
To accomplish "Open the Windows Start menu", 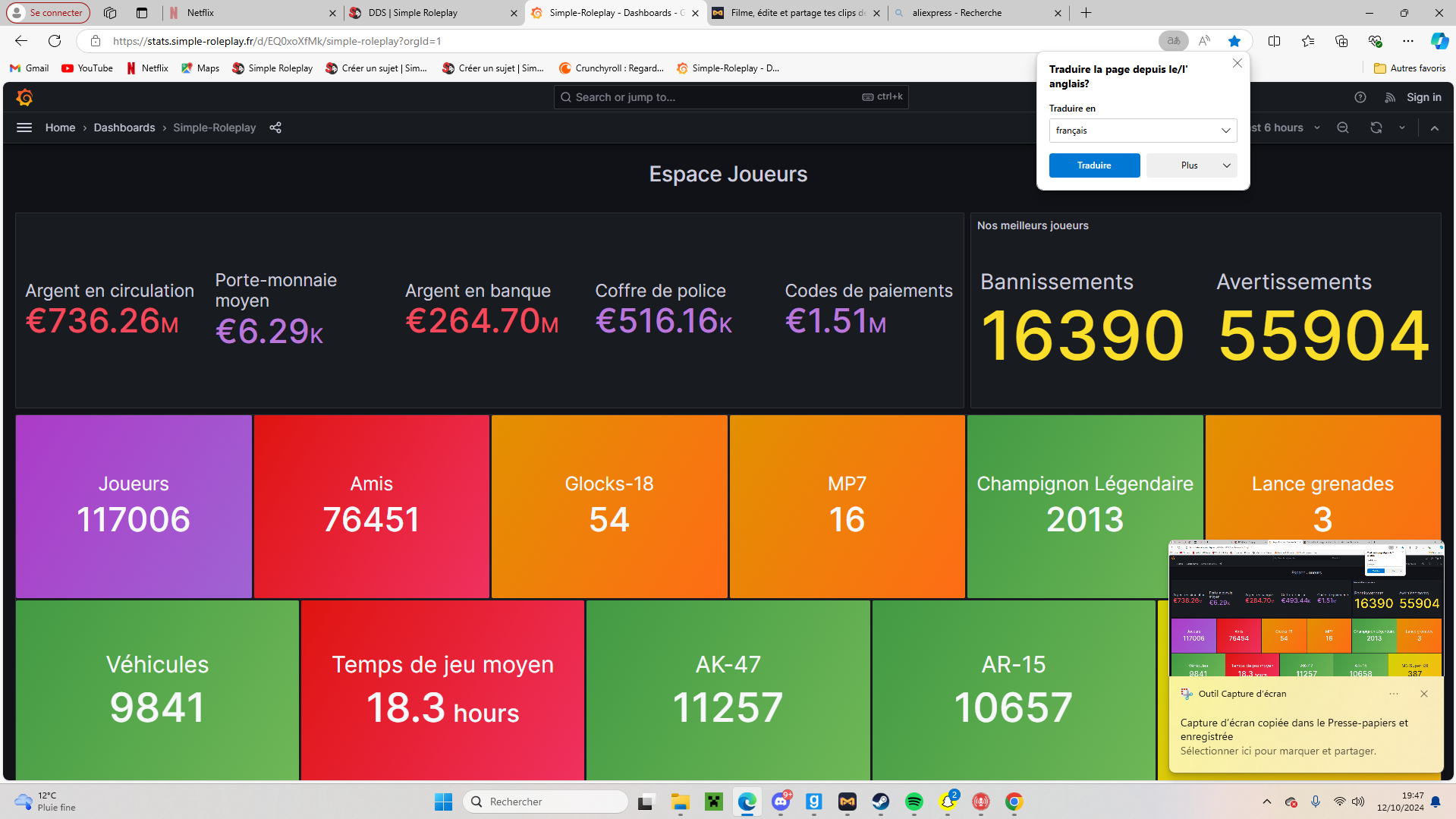I will (444, 802).
